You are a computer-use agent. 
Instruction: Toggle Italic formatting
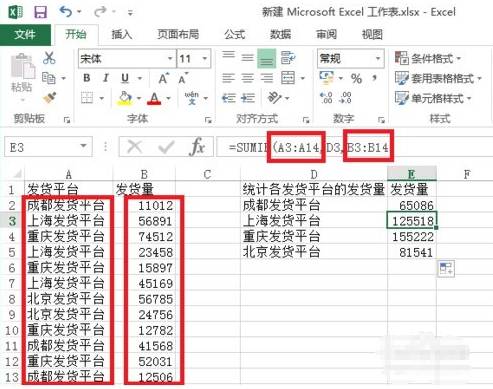[x=106, y=78]
